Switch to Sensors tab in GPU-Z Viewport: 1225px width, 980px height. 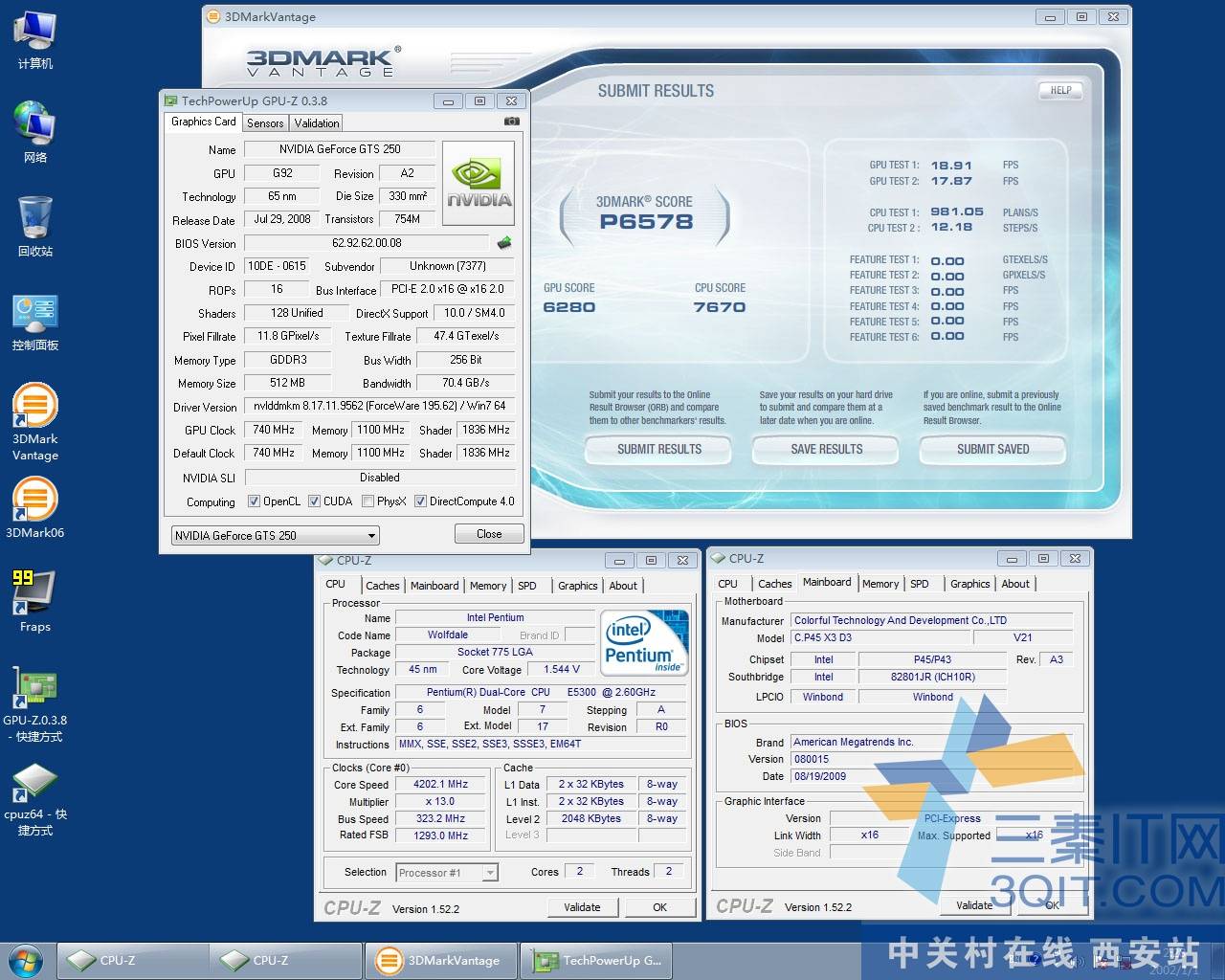(265, 122)
